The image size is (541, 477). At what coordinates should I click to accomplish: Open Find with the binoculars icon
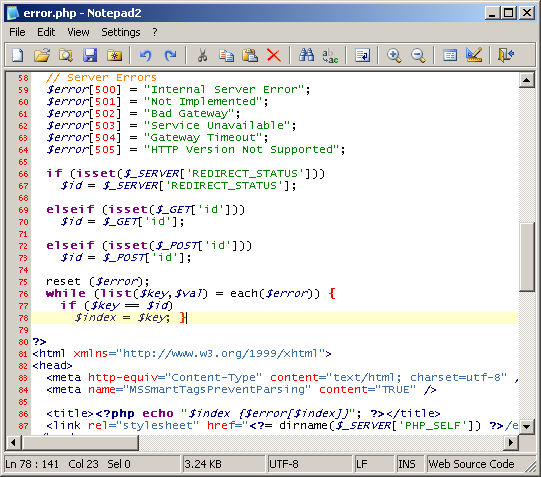click(x=306, y=55)
